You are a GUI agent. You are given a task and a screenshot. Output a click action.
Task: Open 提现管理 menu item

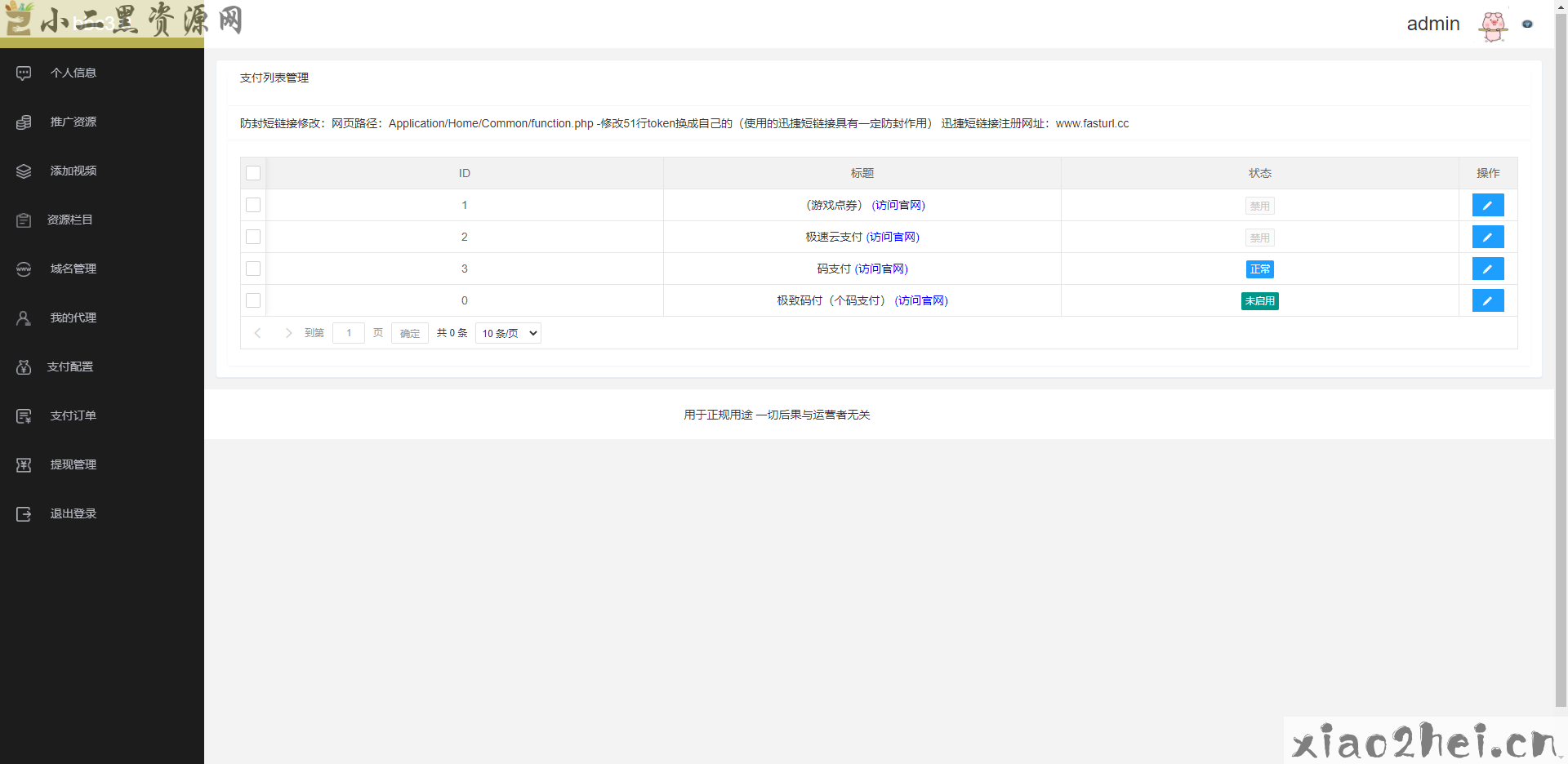102,464
